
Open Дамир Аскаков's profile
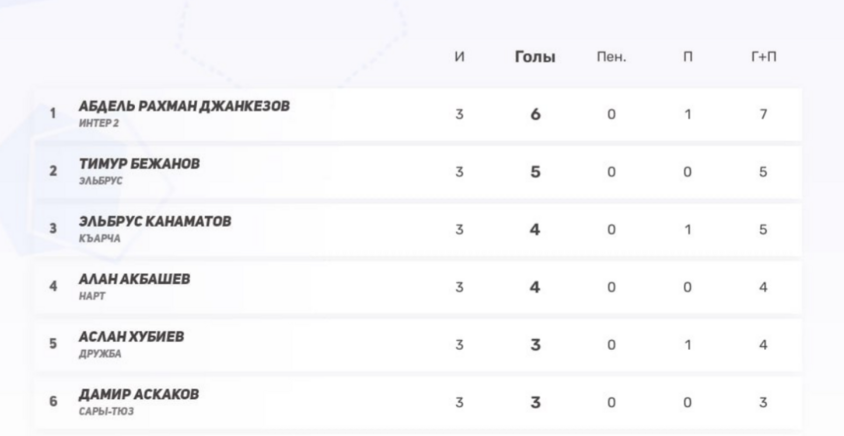pyautogui.click(x=139, y=394)
